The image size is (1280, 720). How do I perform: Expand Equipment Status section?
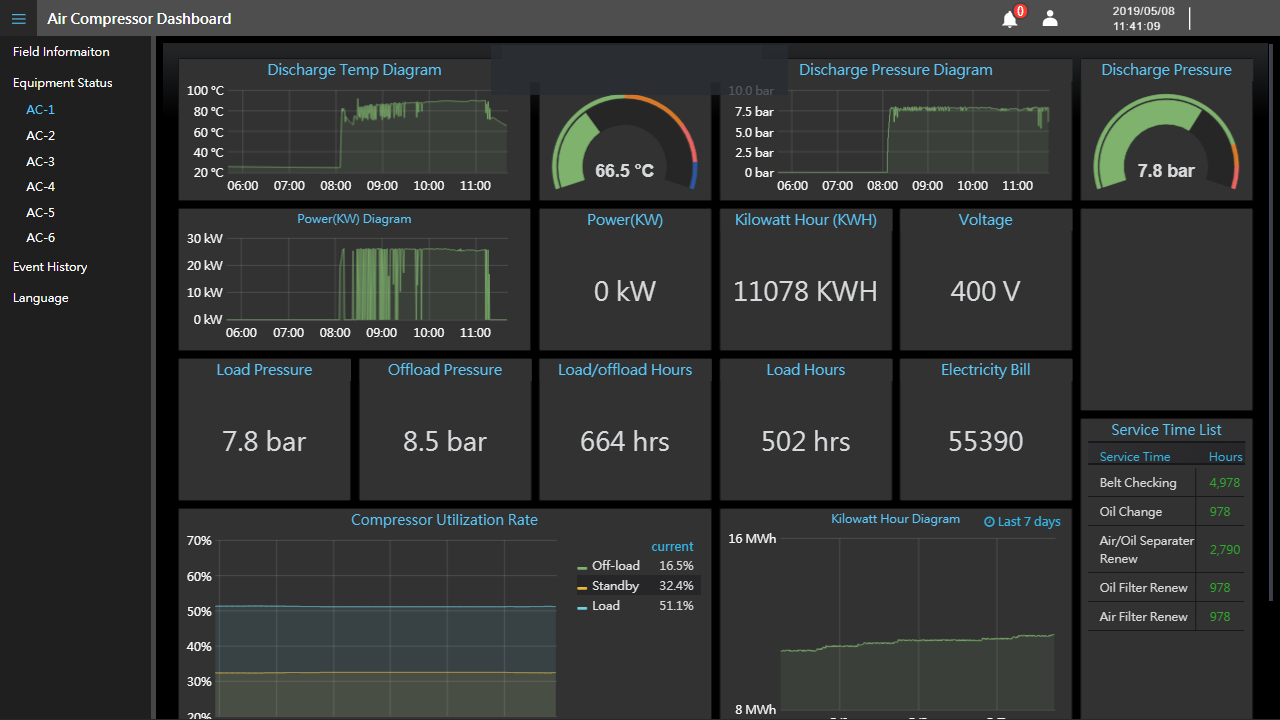[62, 83]
